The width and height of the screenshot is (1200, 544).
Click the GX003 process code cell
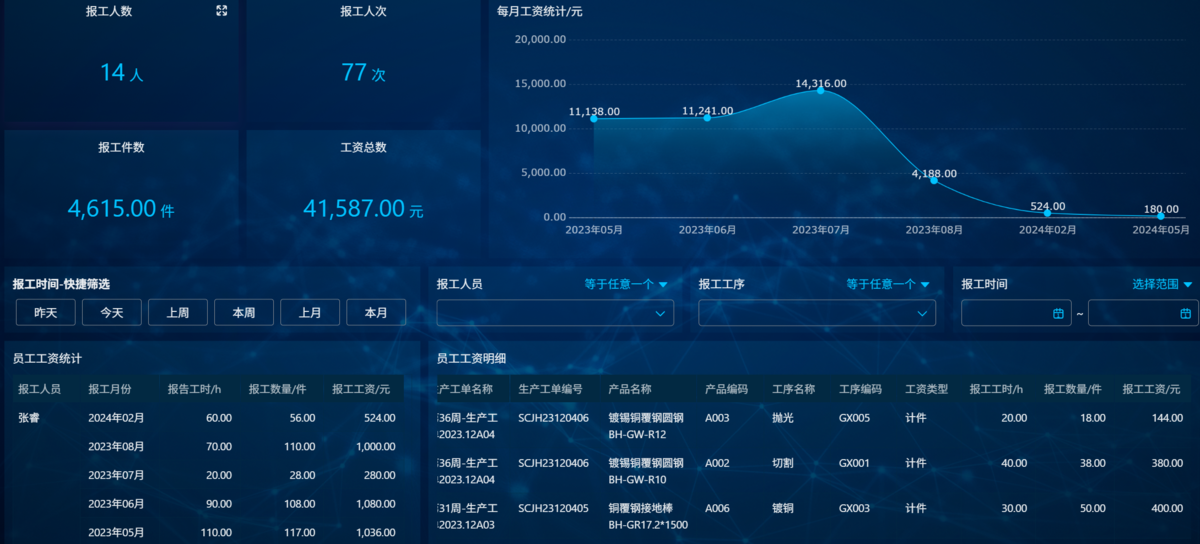[855, 508]
